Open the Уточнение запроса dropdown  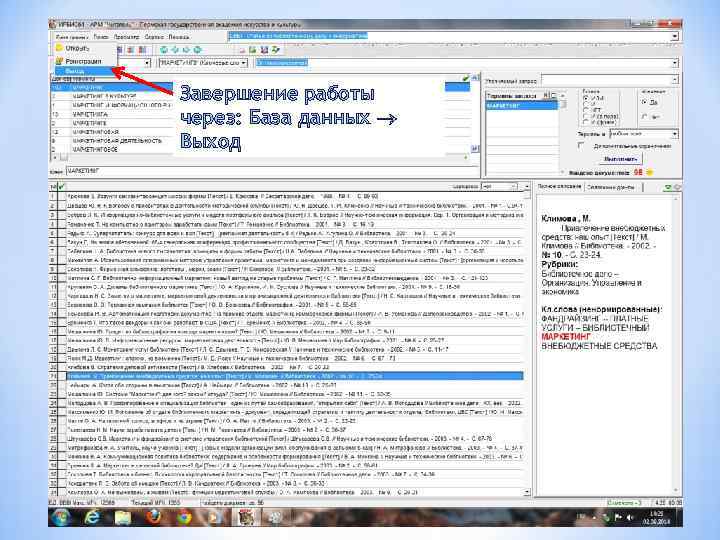(675, 80)
